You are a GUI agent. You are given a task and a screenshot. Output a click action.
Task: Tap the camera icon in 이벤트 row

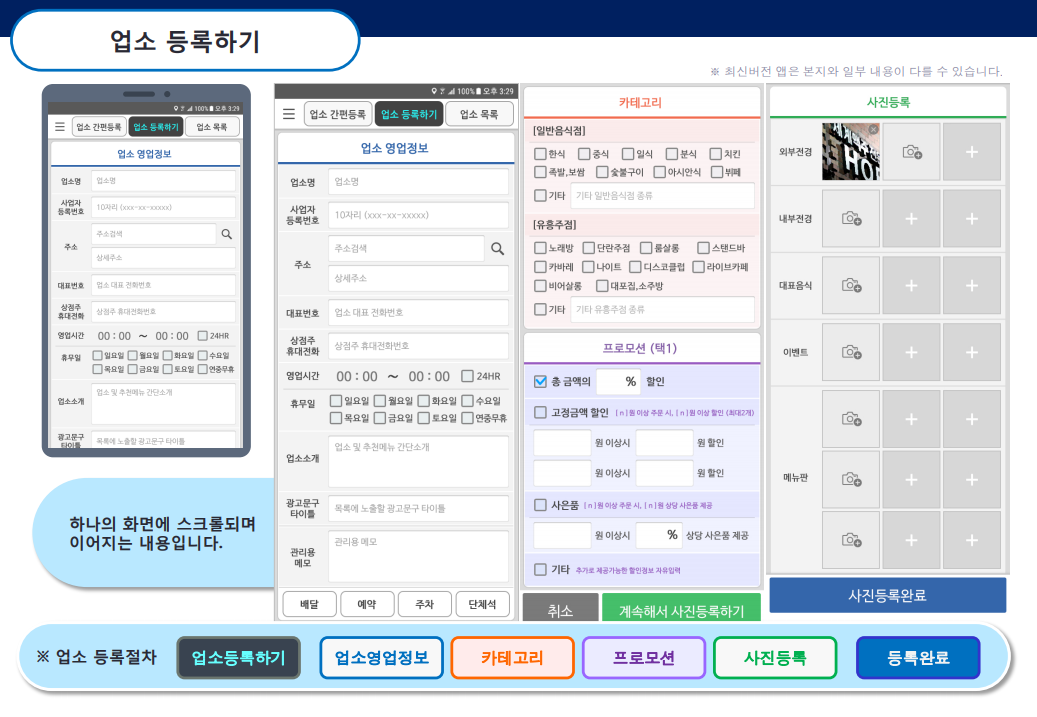tap(851, 352)
